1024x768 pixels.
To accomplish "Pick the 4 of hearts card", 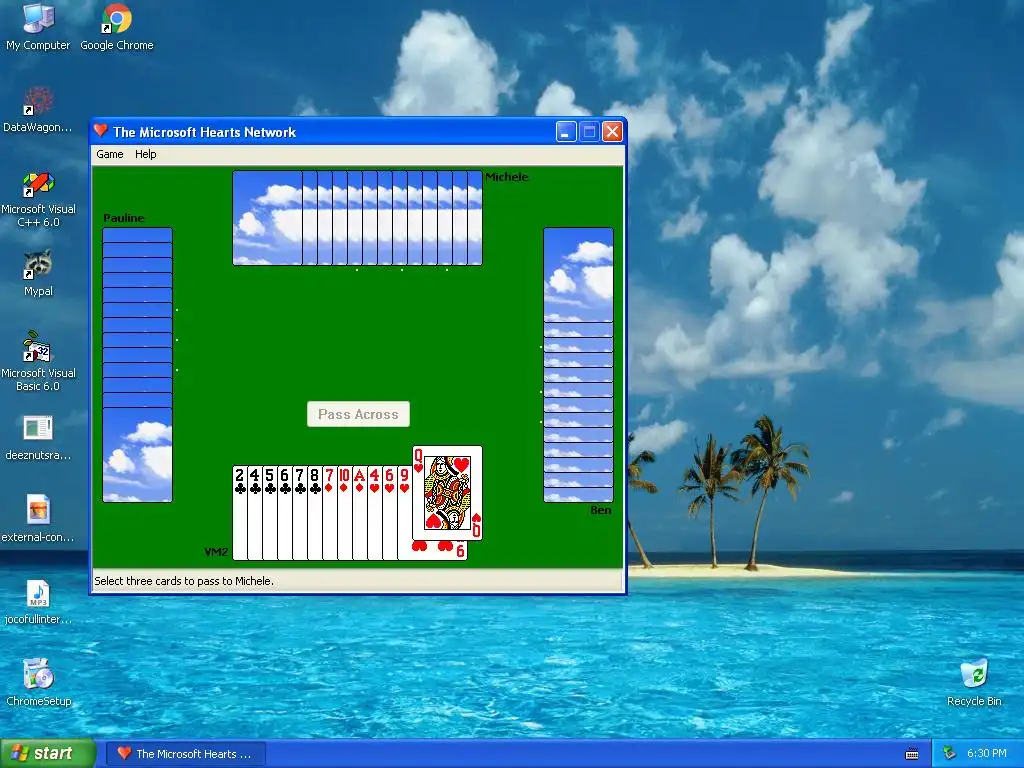I will pyautogui.click(x=375, y=513).
